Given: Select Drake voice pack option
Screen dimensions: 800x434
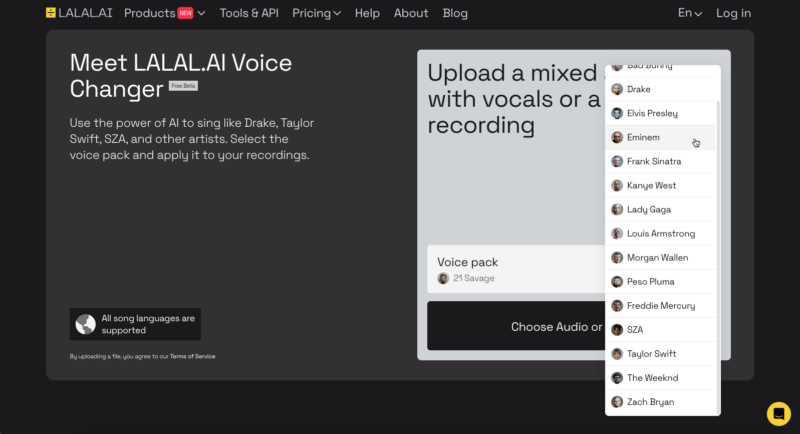Looking at the screenshot, I should click(661, 89).
